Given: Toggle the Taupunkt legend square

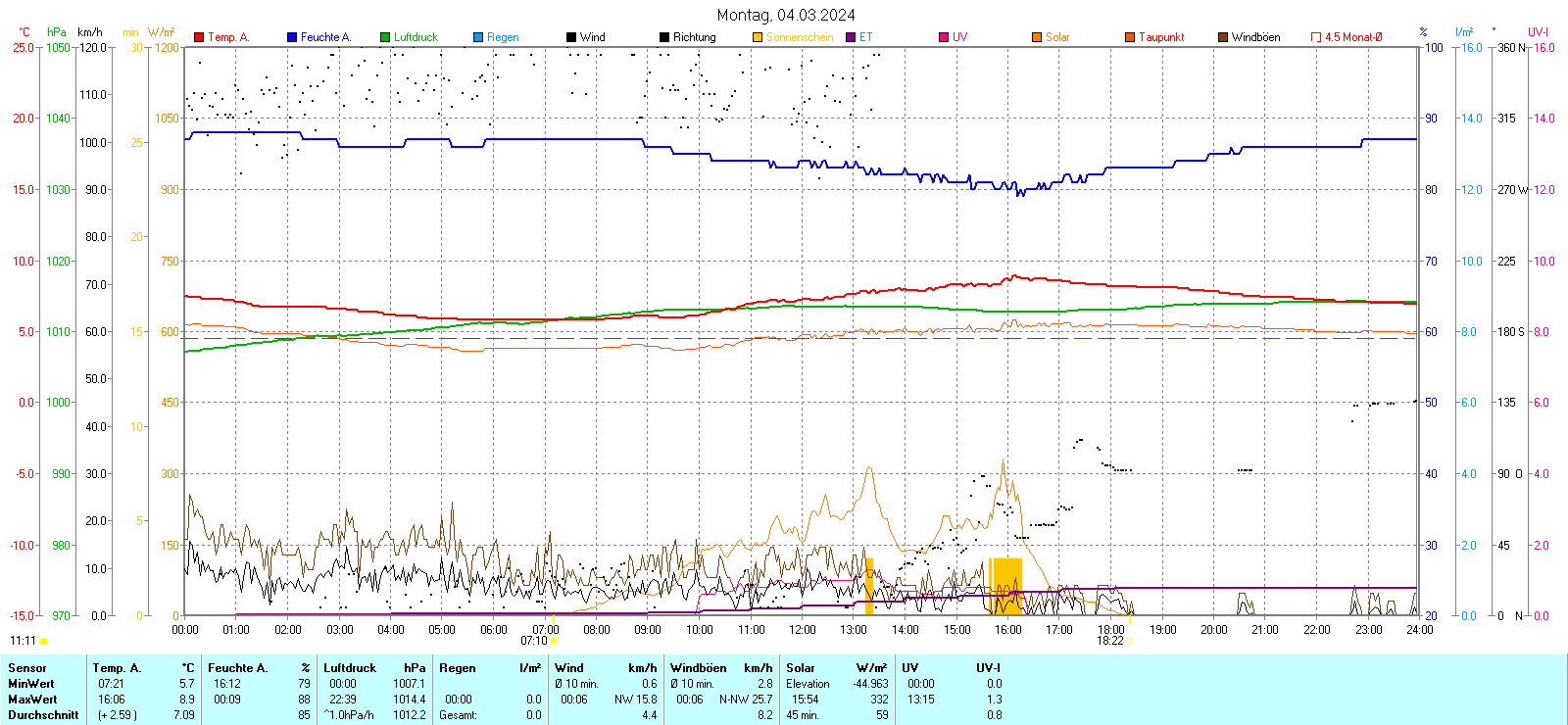Looking at the screenshot, I should (1130, 37).
